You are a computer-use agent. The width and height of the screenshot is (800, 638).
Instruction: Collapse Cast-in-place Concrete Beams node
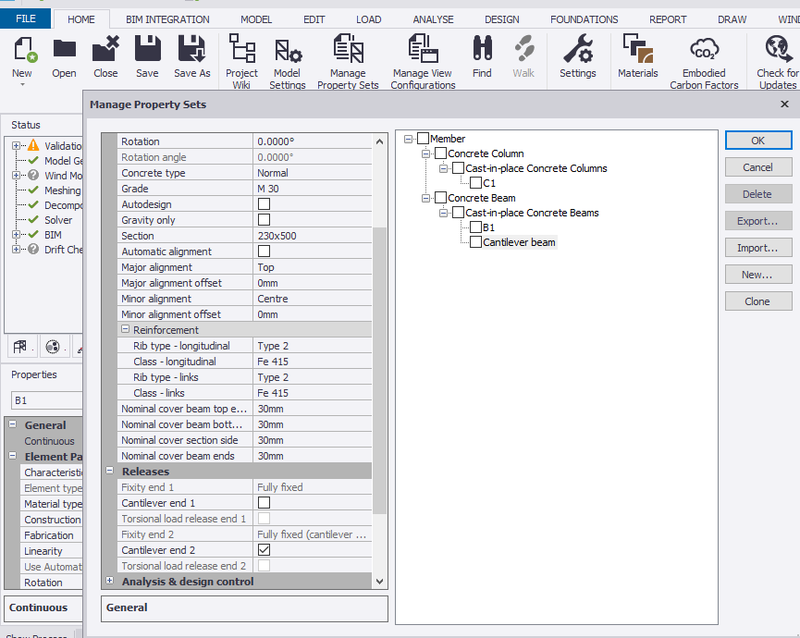(443, 213)
